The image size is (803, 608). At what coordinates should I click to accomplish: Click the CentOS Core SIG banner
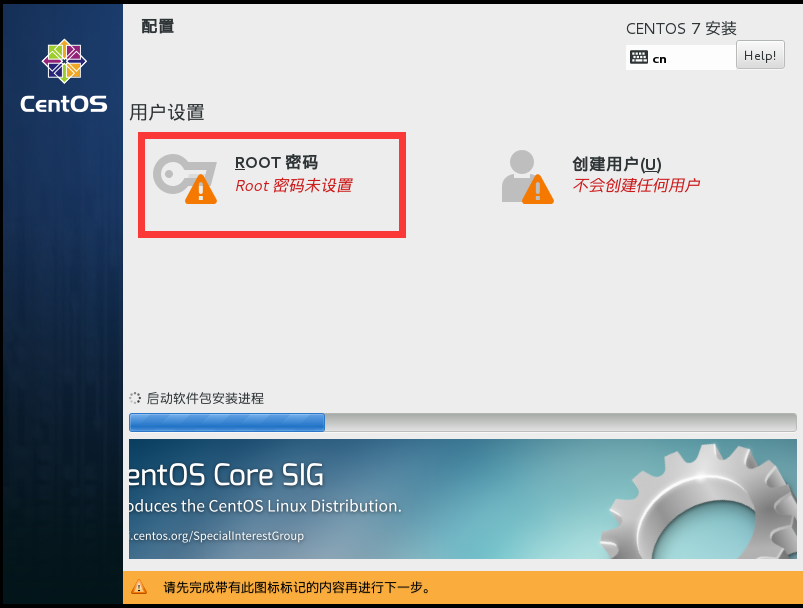click(462, 499)
